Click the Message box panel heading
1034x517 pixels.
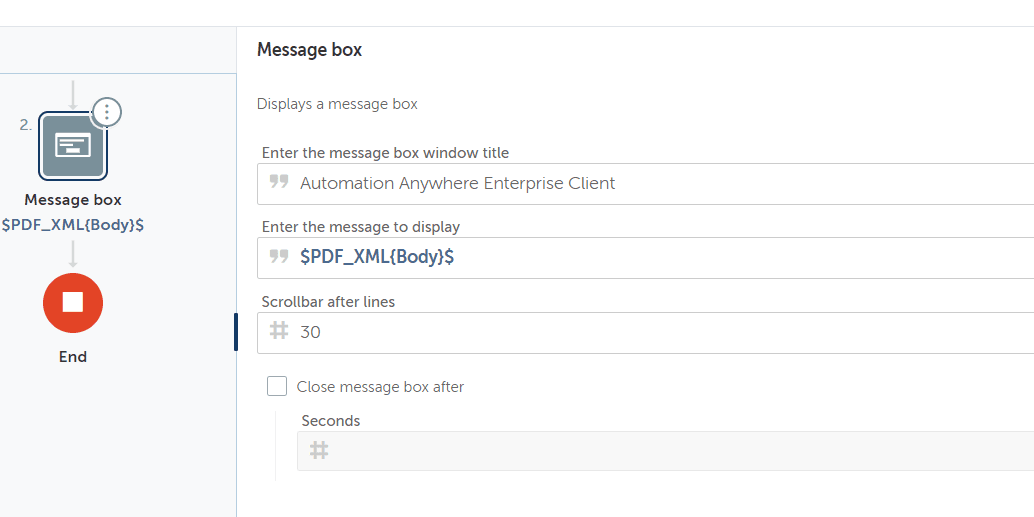[x=309, y=50]
